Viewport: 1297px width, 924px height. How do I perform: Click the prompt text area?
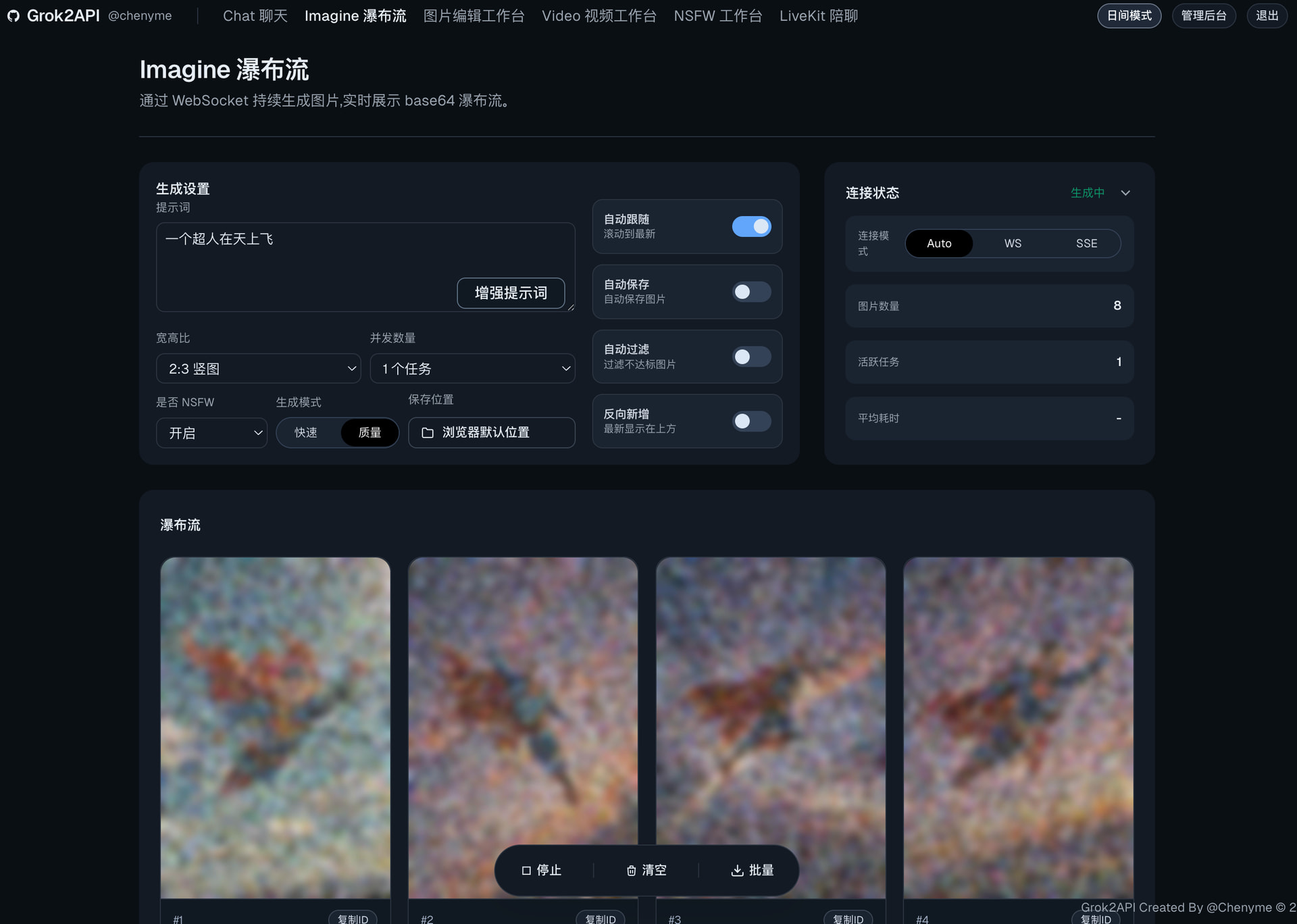[x=365, y=267]
